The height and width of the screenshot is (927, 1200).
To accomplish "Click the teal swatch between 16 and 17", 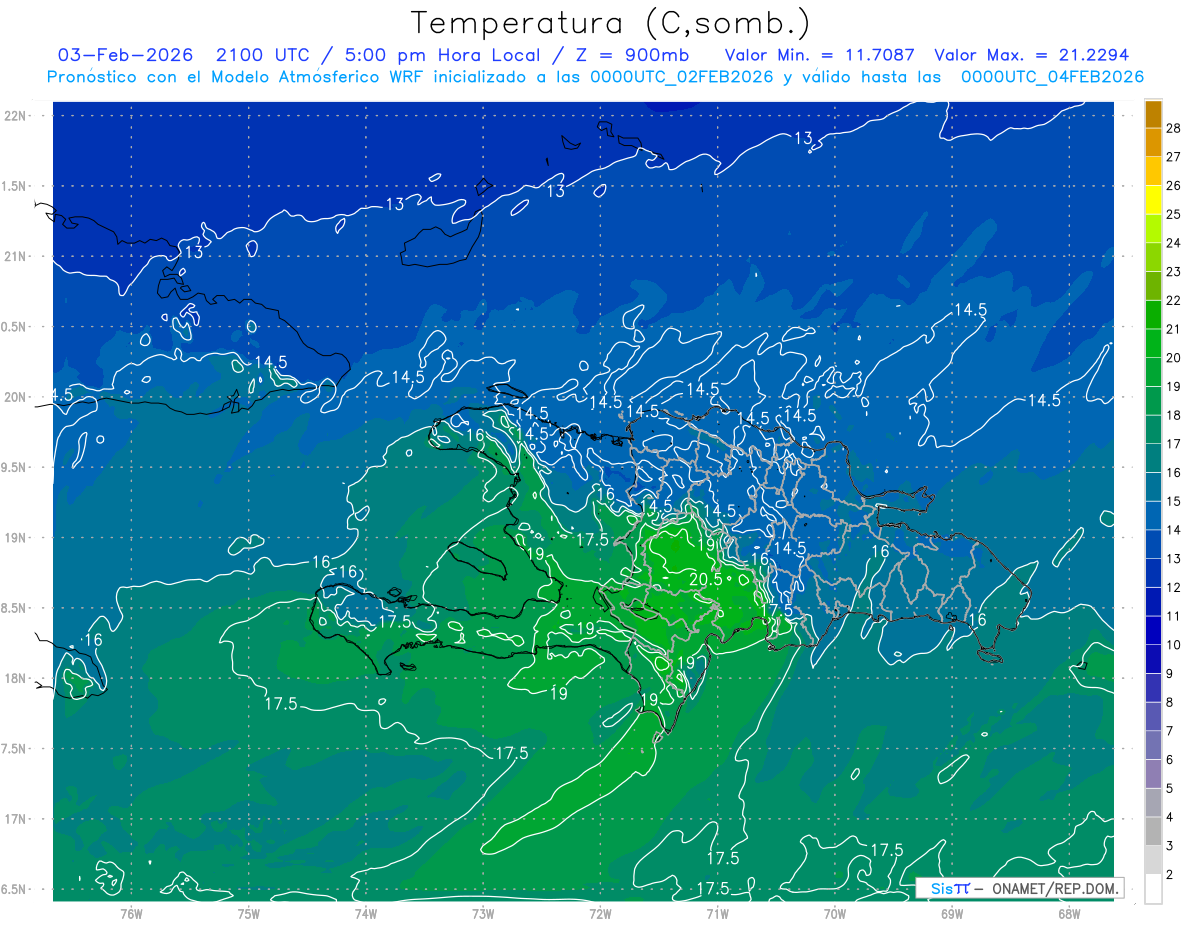I will point(1153,458).
